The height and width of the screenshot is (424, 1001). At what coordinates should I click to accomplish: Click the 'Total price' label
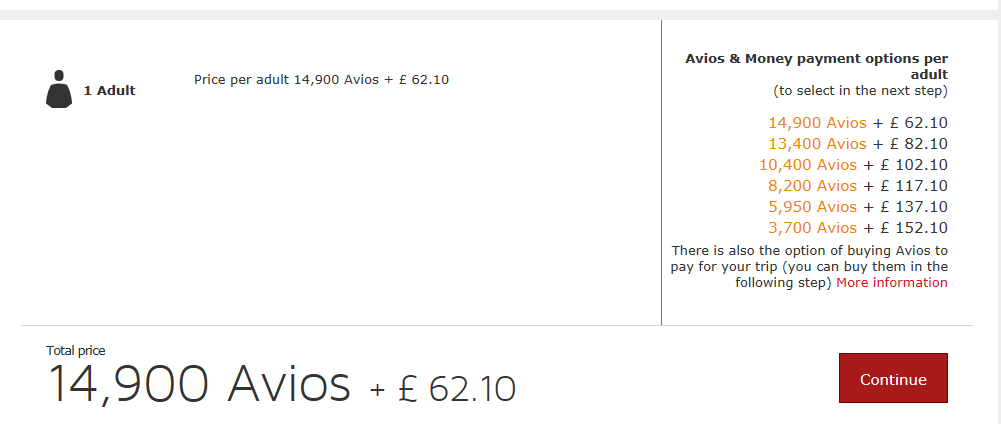[76, 350]
